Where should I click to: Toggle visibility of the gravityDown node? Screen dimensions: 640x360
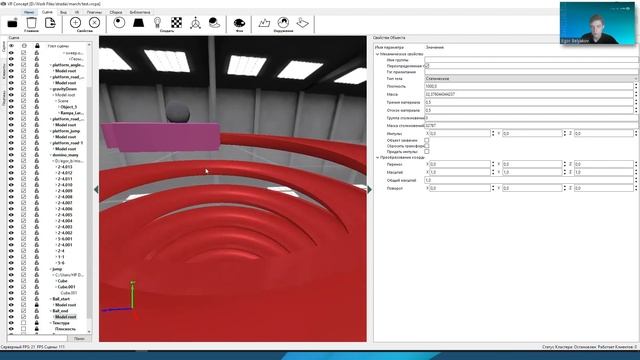[11, 89]
